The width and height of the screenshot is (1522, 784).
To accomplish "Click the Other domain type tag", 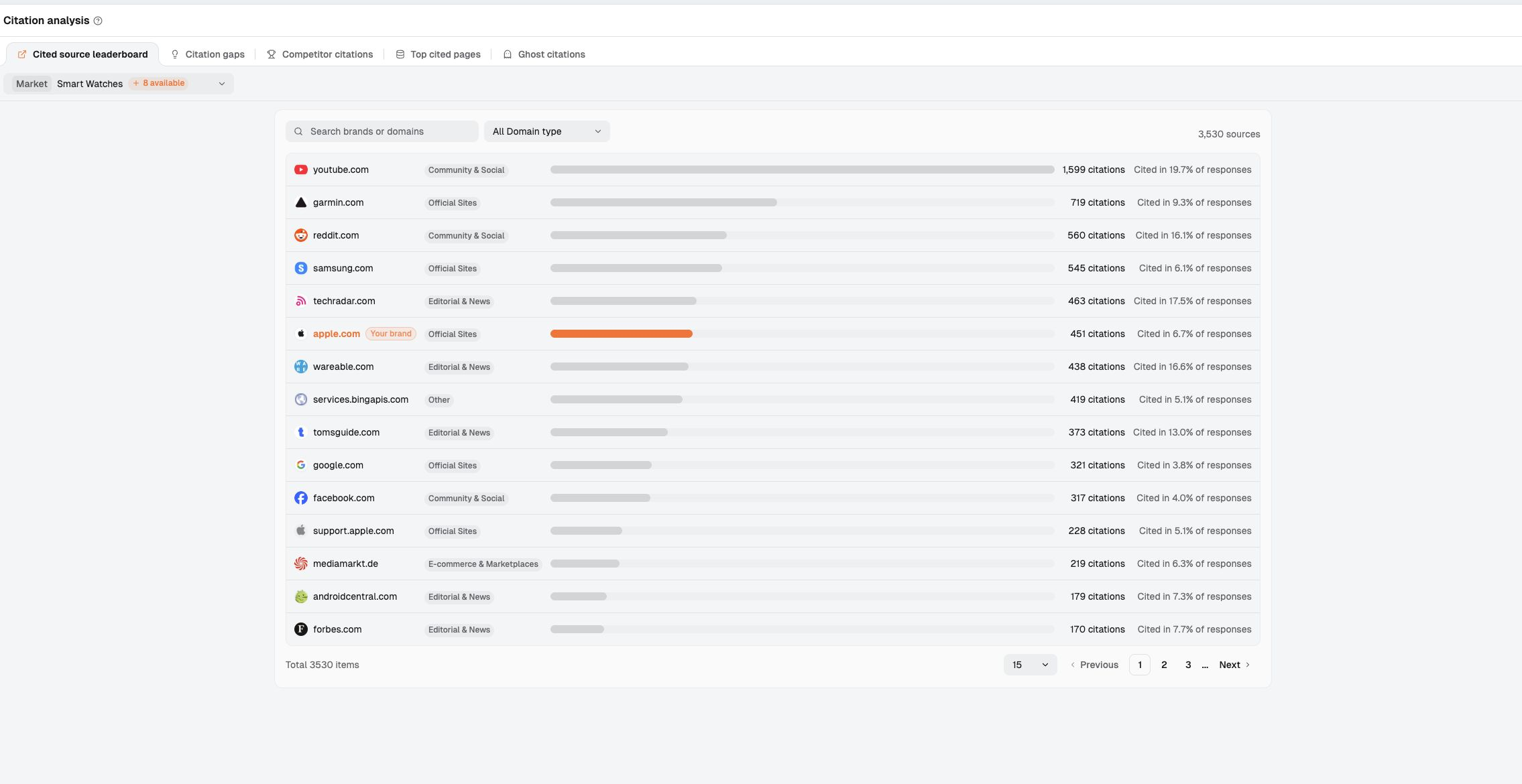I will tap(439, 400).
